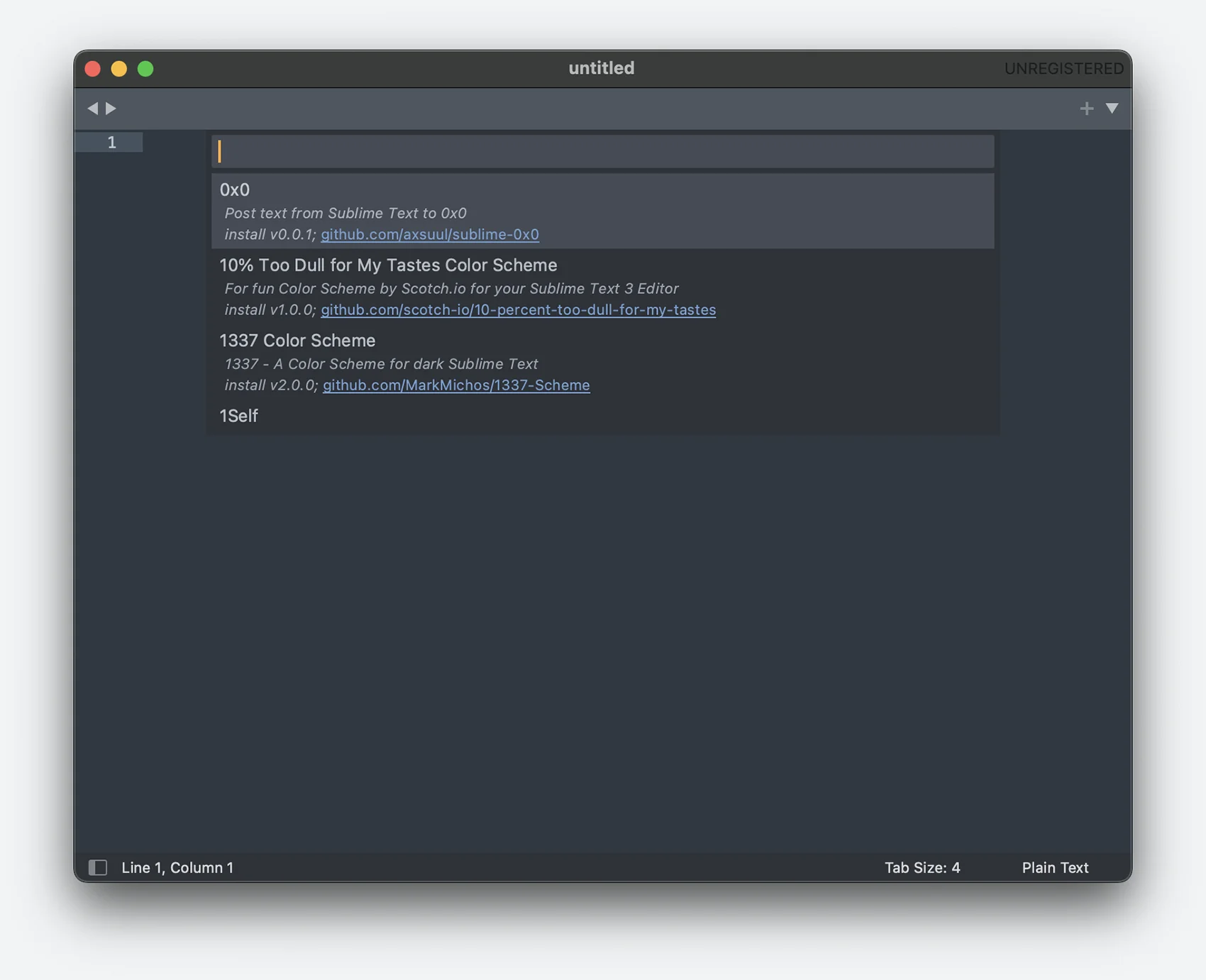Viewport: 1206px width, 980px height.
Task: Click line number 1 in gutter
Action: point(111,142)
